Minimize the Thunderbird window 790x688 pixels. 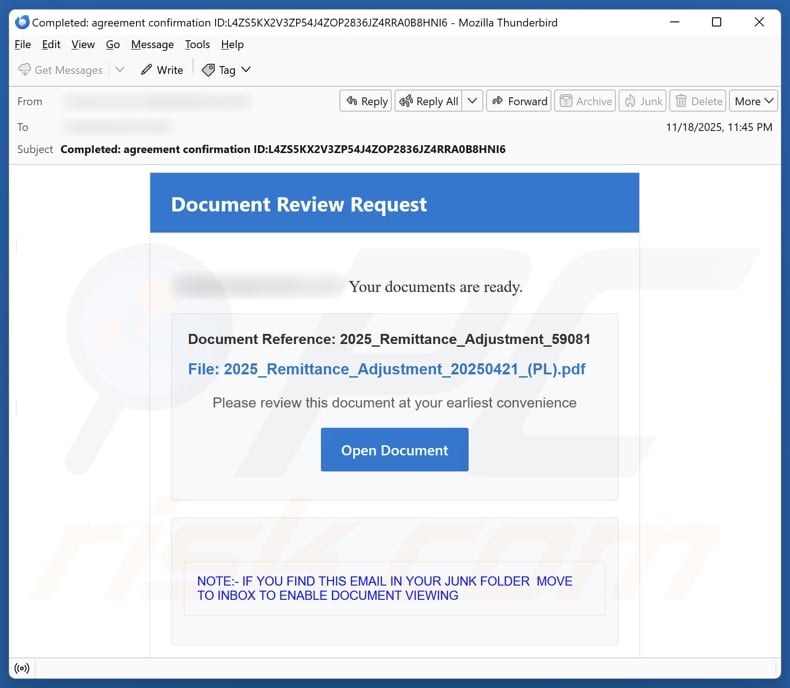675,22
